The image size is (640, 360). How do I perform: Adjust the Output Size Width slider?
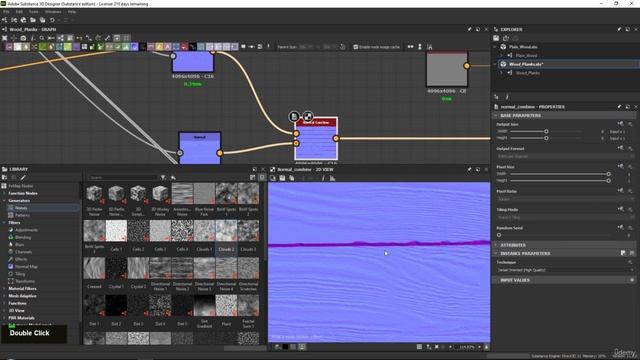(546, 131)
